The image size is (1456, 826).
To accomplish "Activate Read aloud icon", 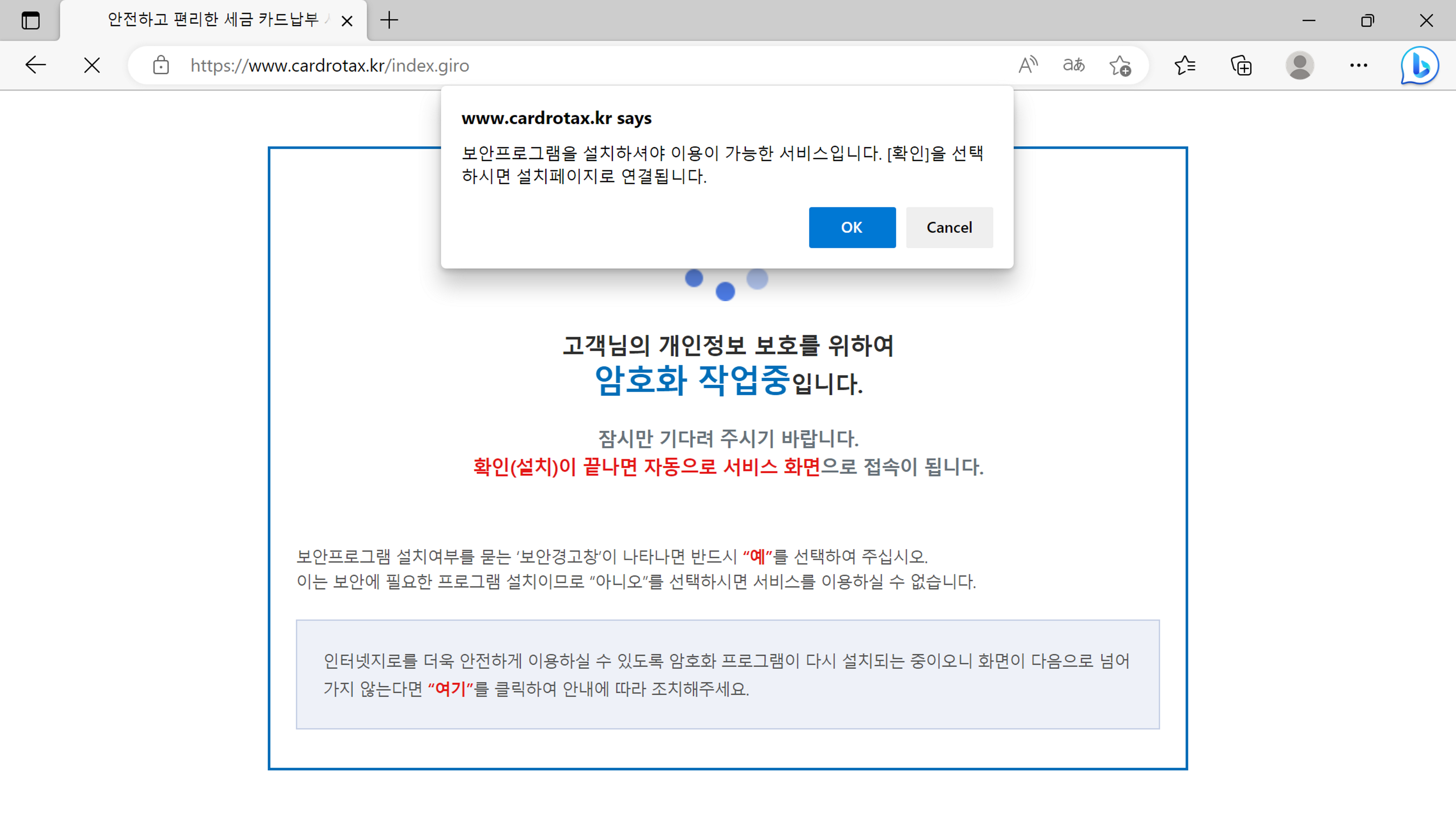I will click(x=1027, y=65).
